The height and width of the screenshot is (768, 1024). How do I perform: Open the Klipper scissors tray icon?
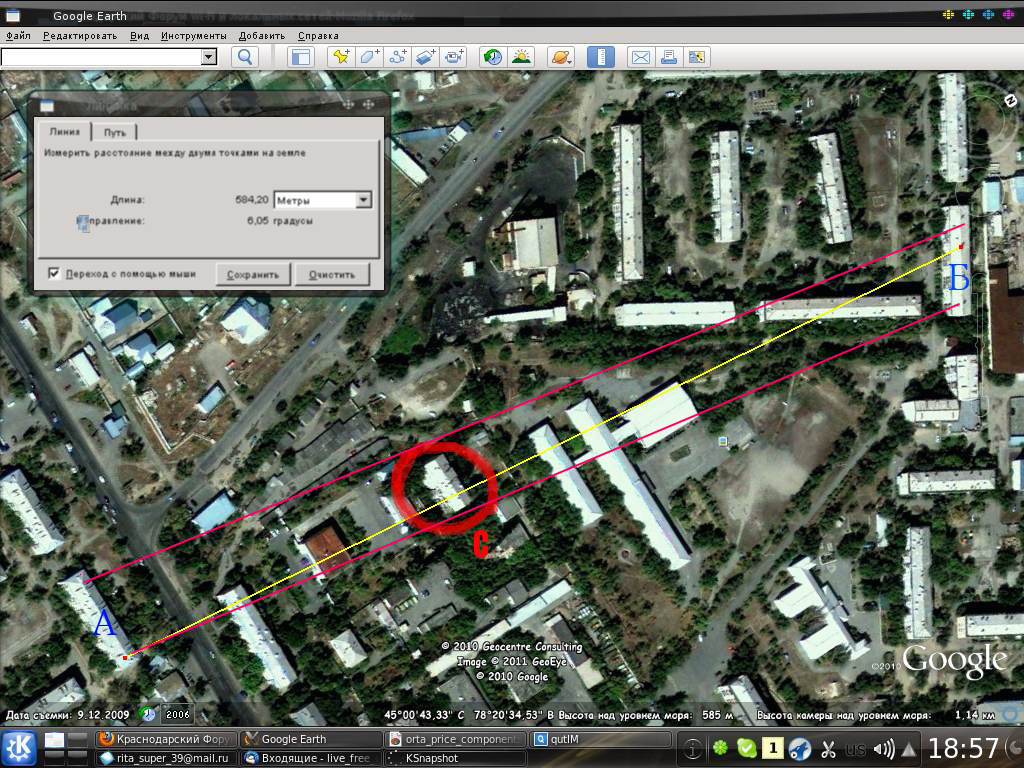point(828,749)
